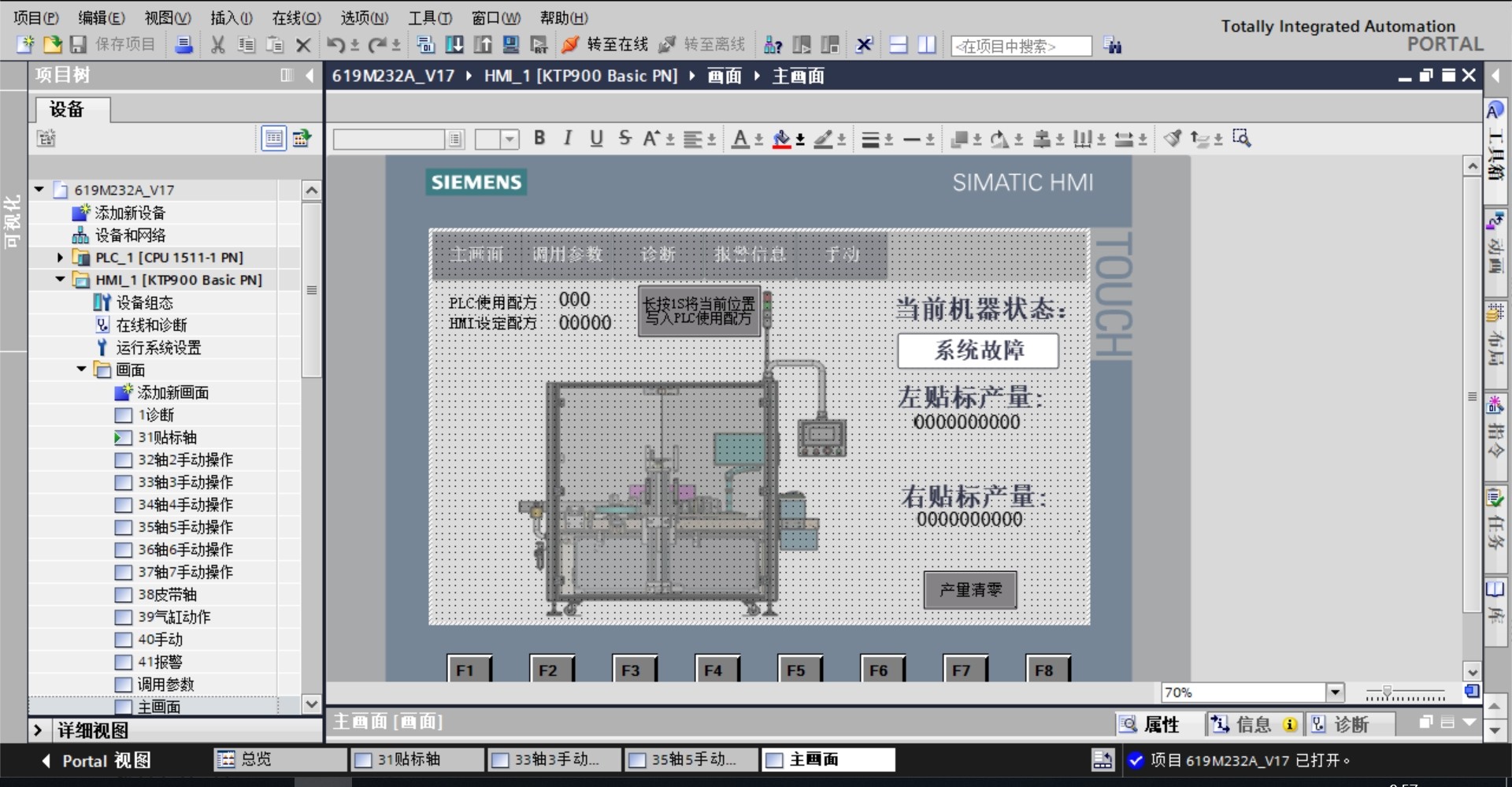Click the print icon in toolbar
This screenshot has width=1512, height=787.
click(x=183, y=45)
